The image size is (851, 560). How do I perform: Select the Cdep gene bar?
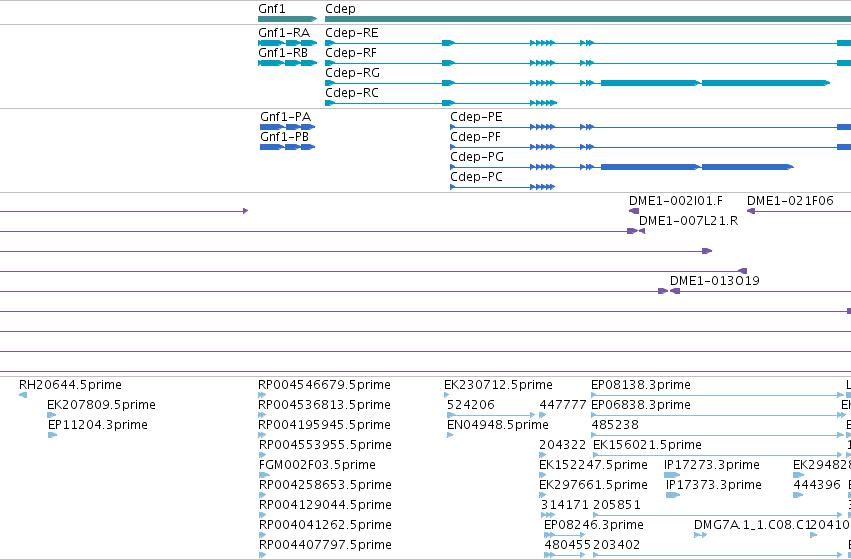point(588,19)
